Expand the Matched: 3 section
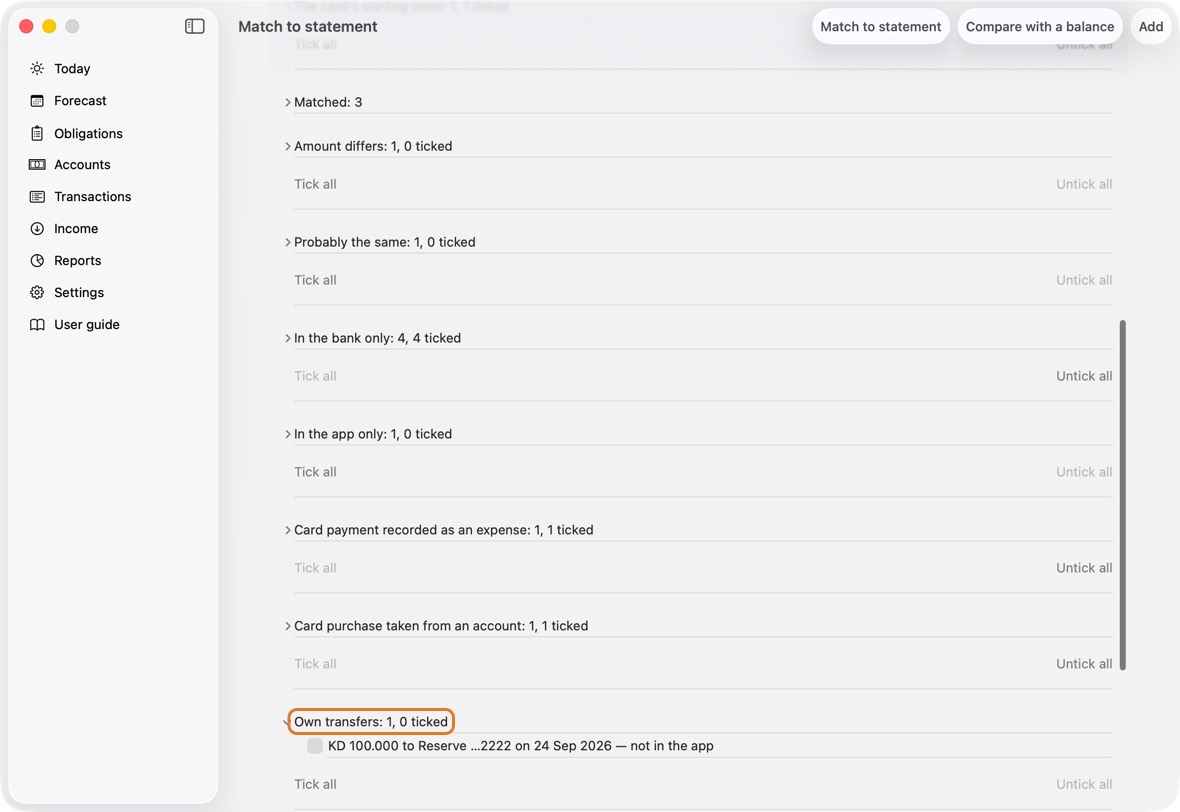 pos(287,102)
